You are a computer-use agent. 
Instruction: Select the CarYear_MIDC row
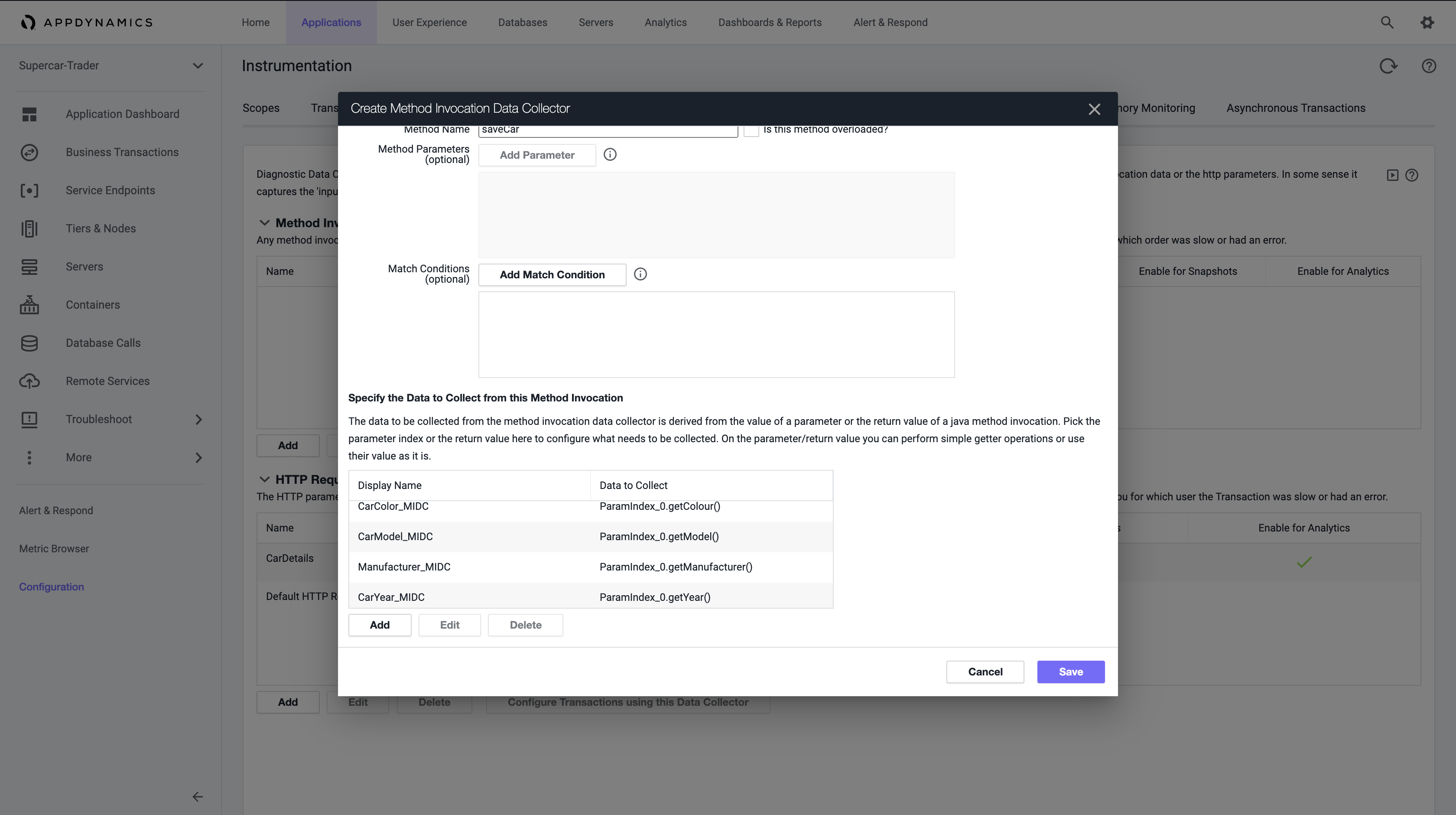591,596
